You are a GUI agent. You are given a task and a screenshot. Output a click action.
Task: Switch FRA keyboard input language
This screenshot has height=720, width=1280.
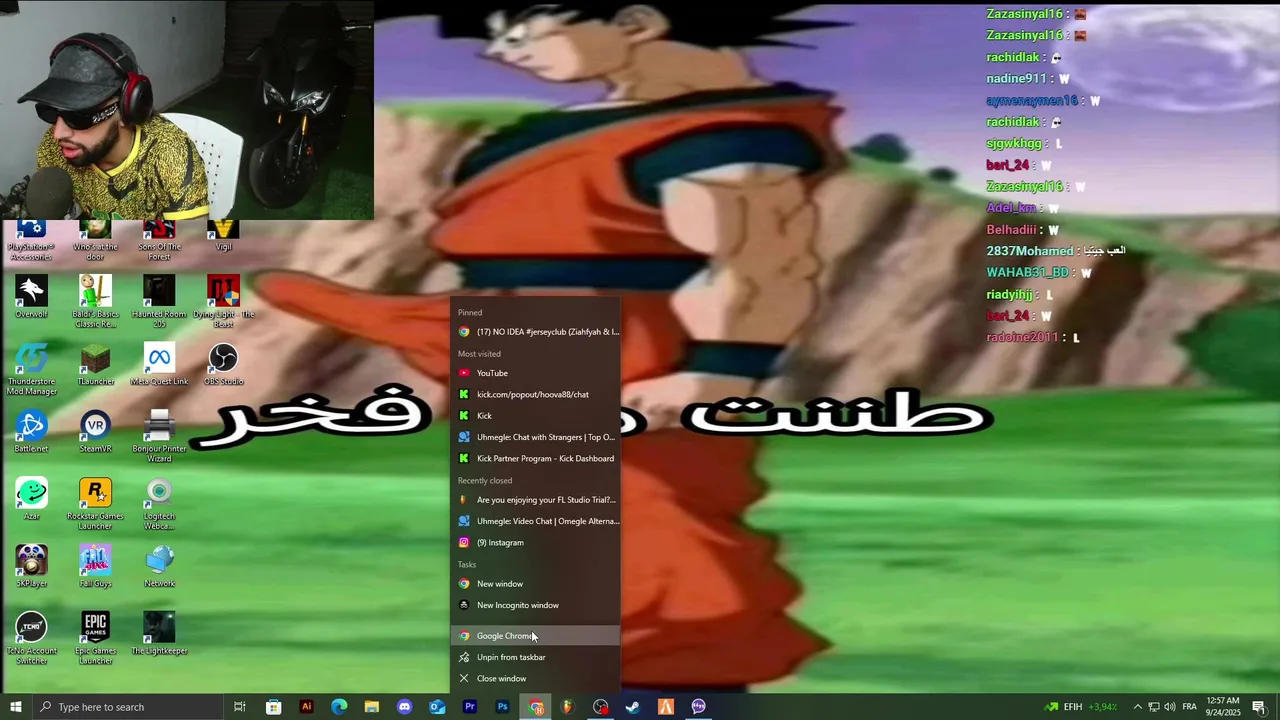pos(1189,707)
